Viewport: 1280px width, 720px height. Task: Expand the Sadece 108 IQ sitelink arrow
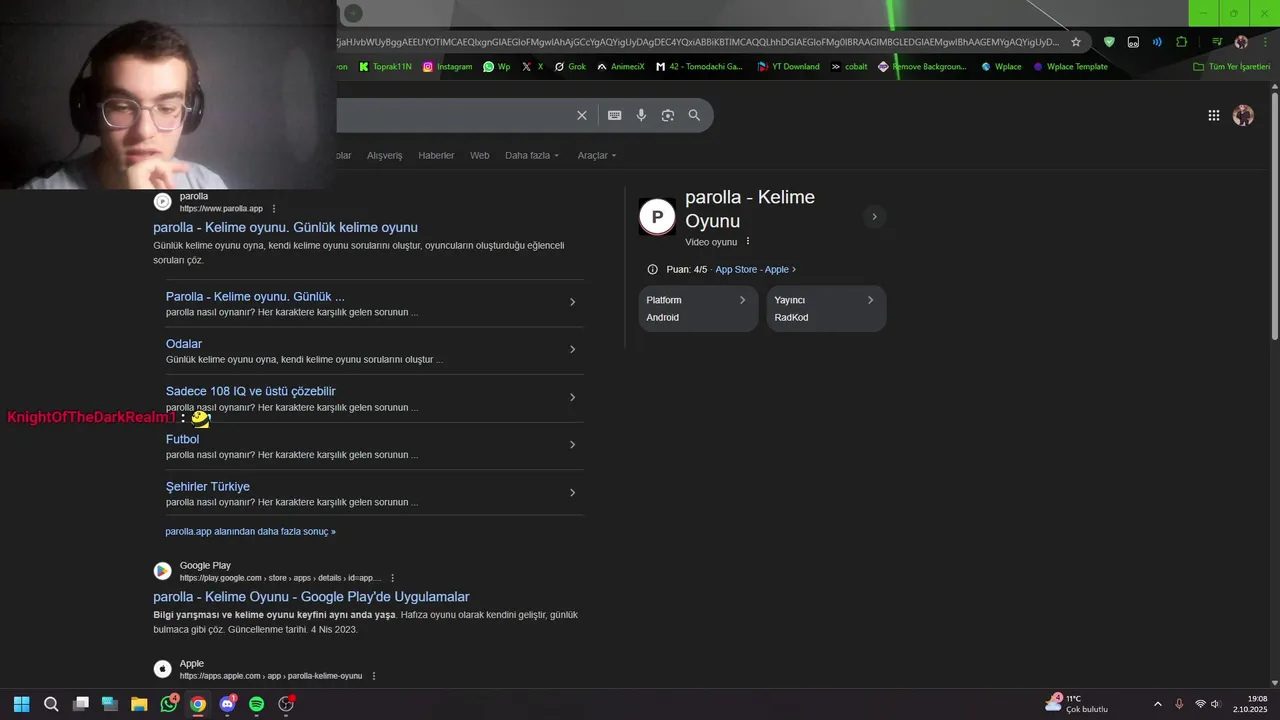coord(572,397)
